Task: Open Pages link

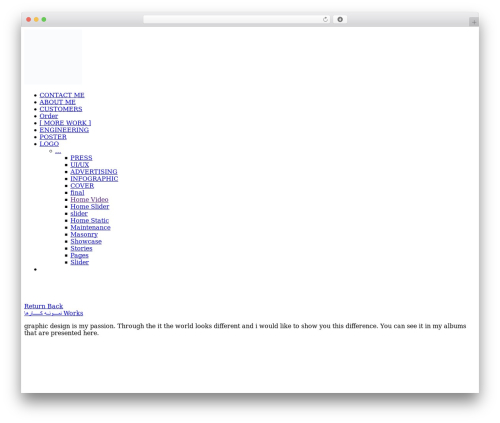Action: (x=79, y=256)
